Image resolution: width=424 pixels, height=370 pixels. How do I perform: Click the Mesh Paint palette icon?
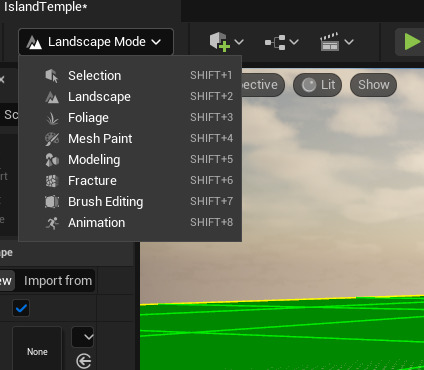pyautogui.click(x=52, y=139)
